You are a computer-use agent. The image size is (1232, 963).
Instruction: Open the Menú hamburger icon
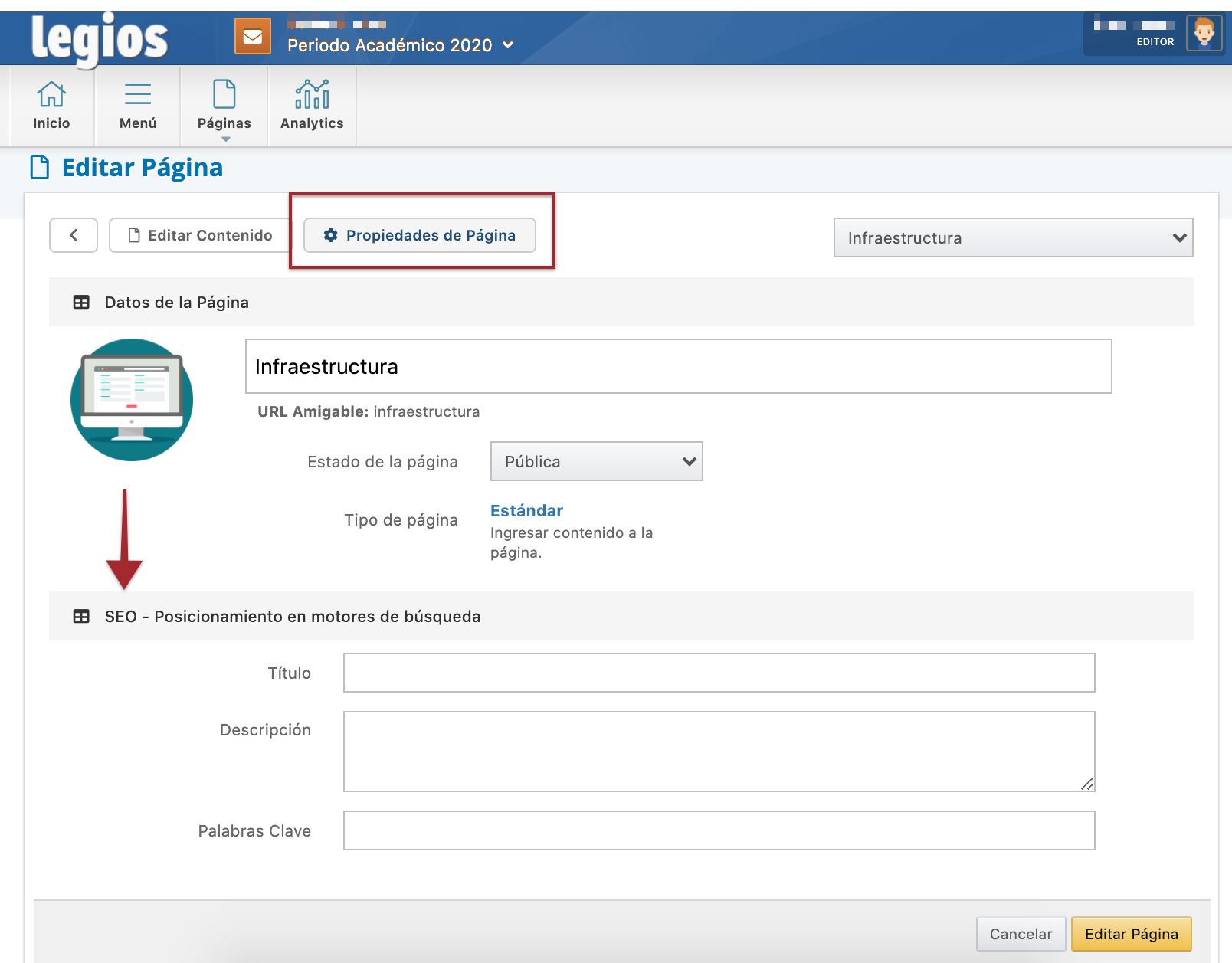point(138,95)
